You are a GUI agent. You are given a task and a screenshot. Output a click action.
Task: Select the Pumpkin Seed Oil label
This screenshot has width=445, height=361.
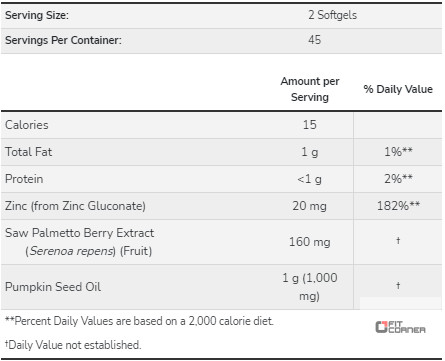click(x=53, y=287)
